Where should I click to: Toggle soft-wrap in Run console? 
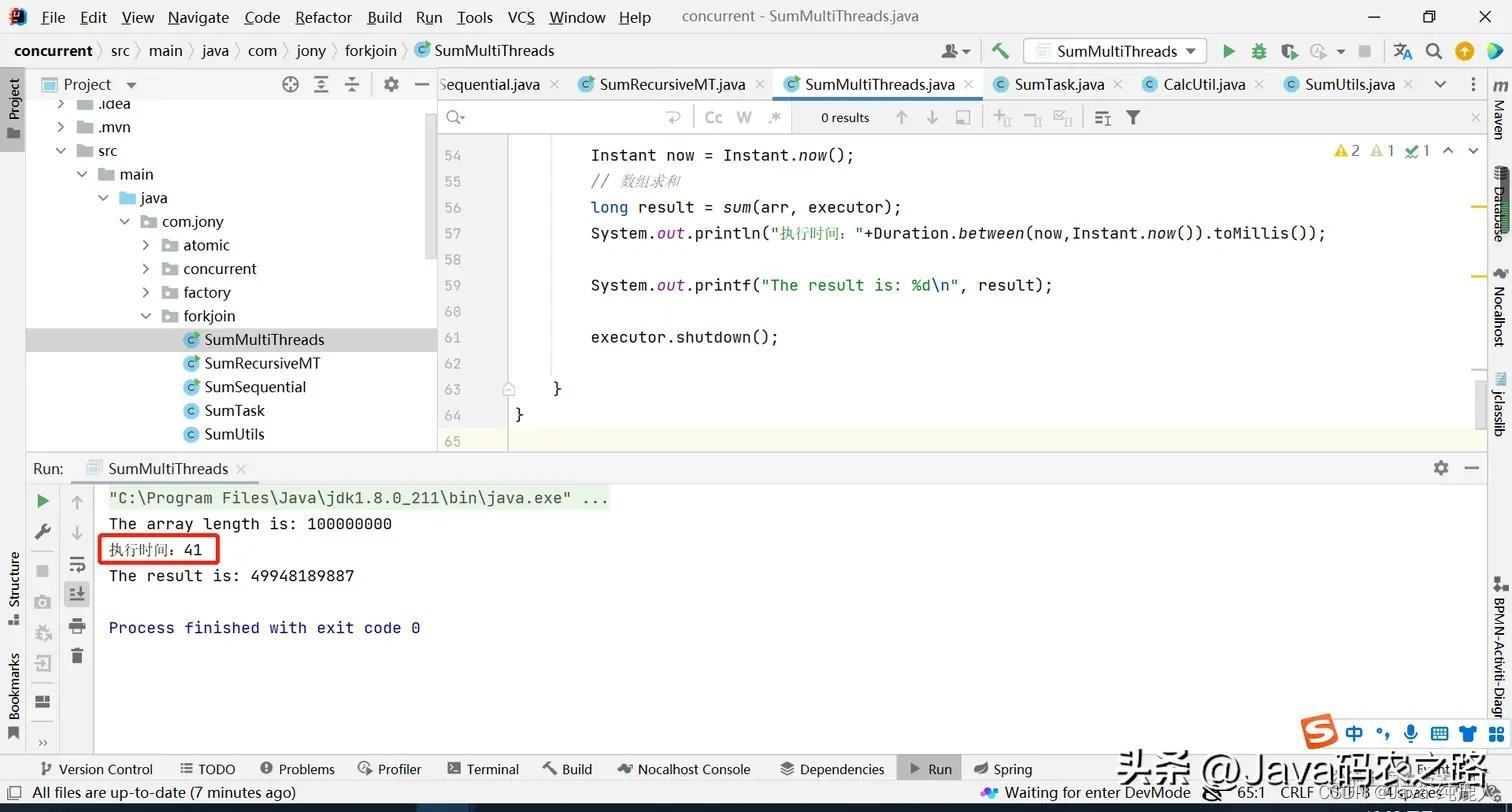[x=77, y=564]
